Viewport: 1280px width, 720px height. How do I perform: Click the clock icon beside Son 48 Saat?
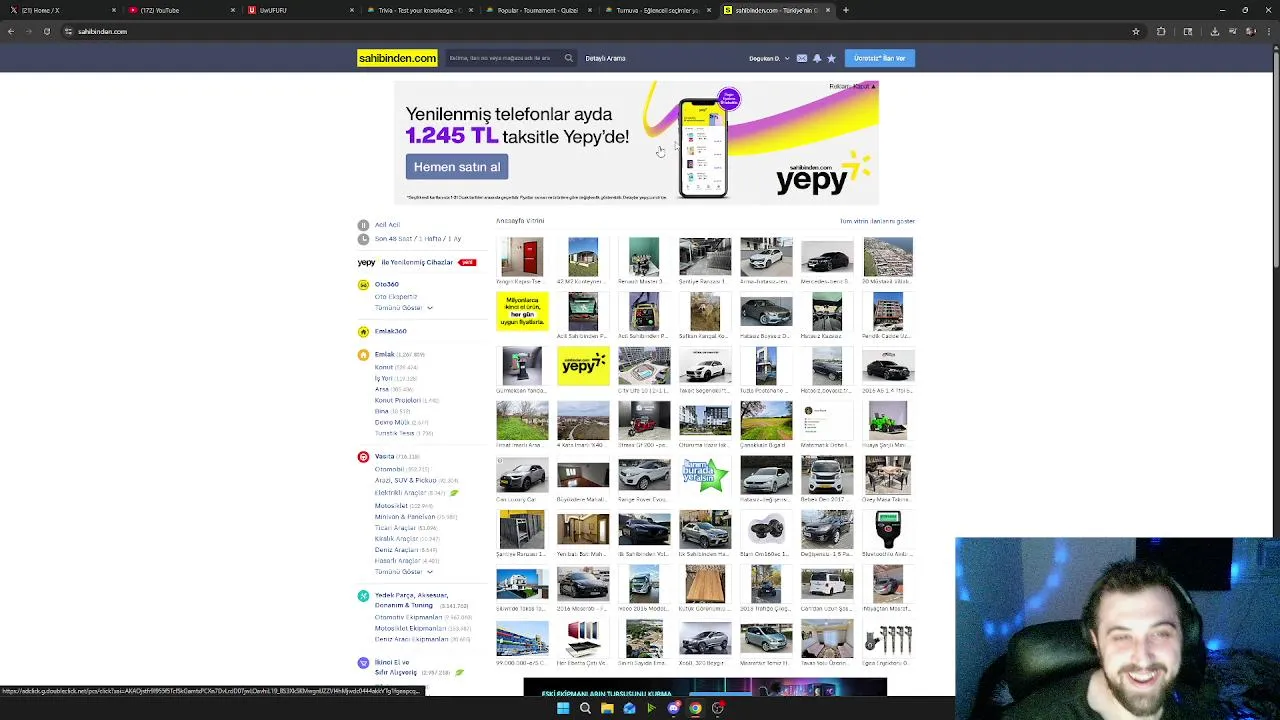tap(363, 239)
